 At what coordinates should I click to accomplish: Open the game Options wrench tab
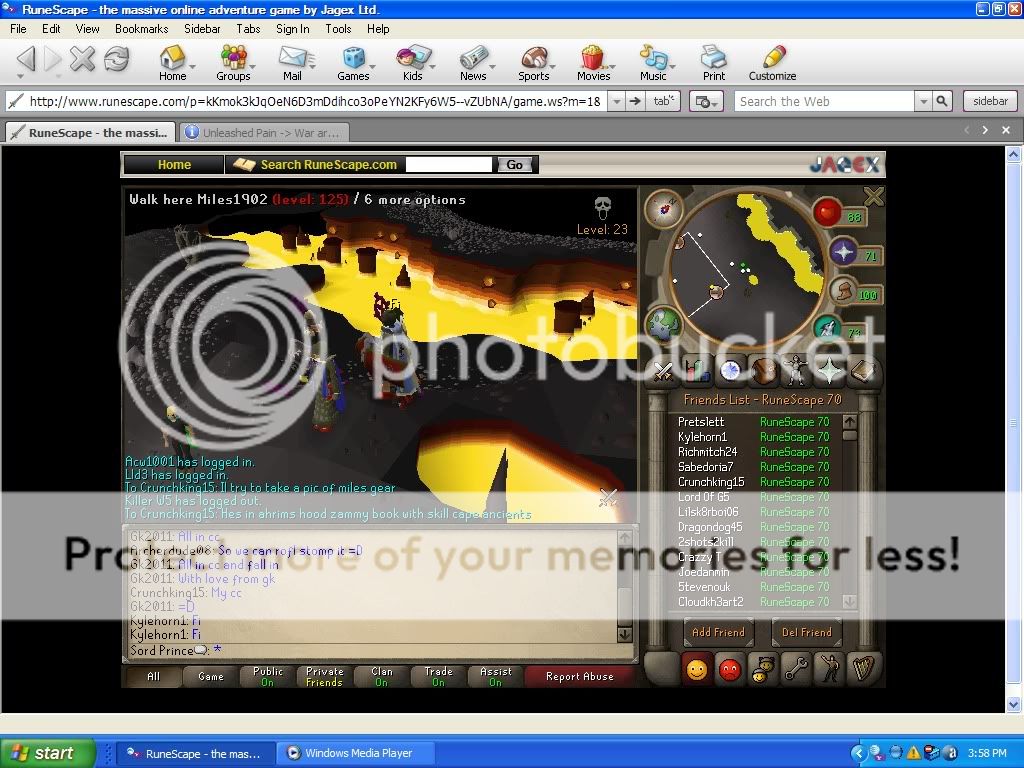tap(797, 670)
